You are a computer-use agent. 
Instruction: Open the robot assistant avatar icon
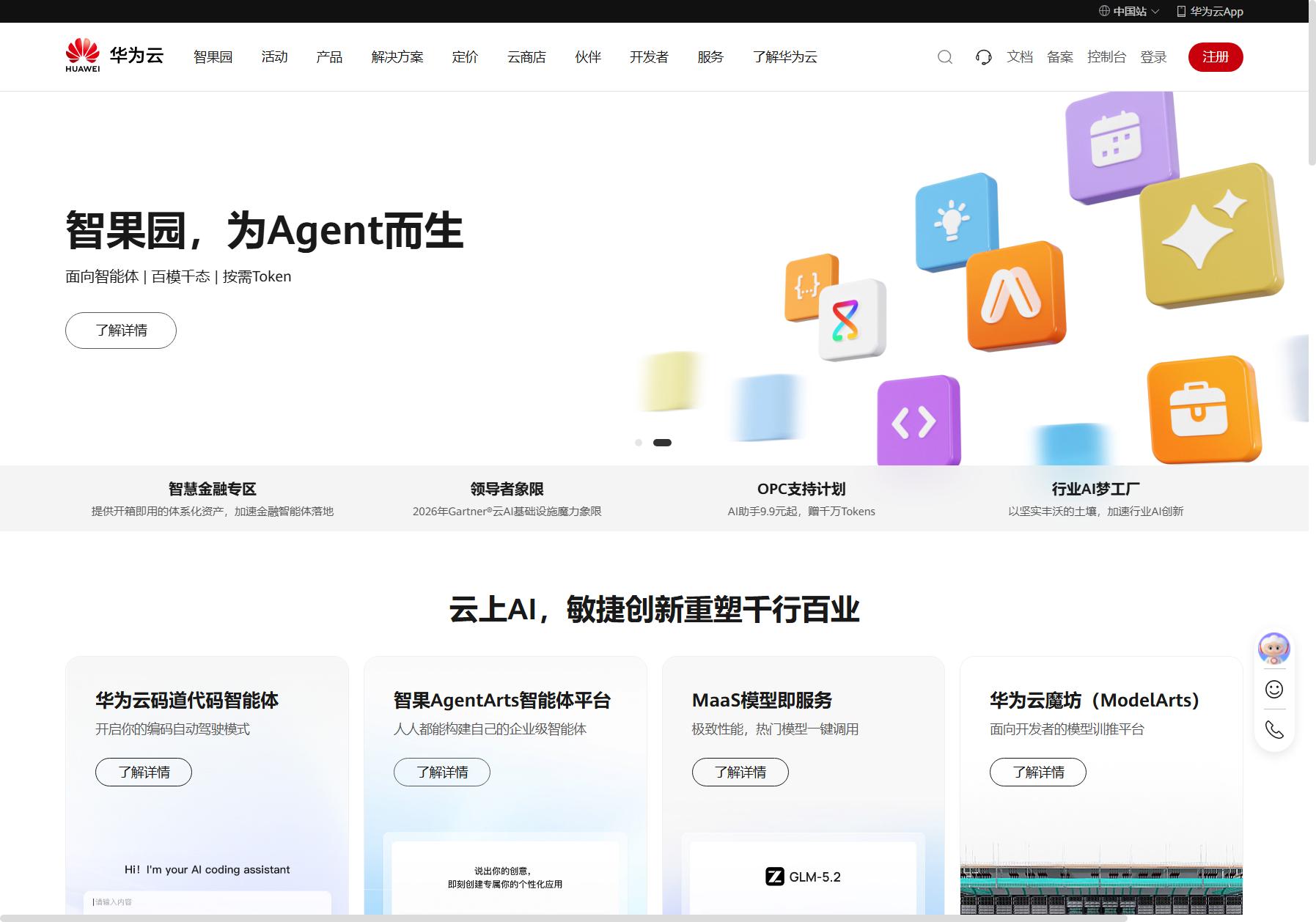coord(1274,649)
